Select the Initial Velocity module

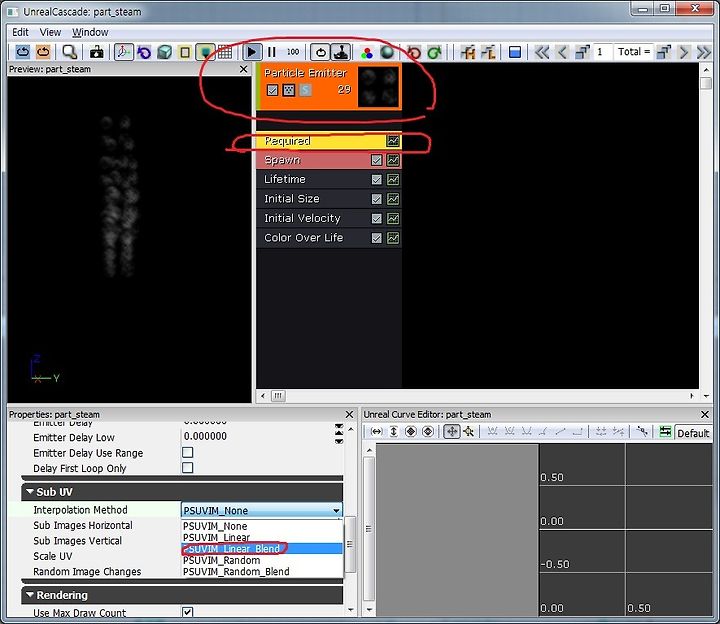329,218
